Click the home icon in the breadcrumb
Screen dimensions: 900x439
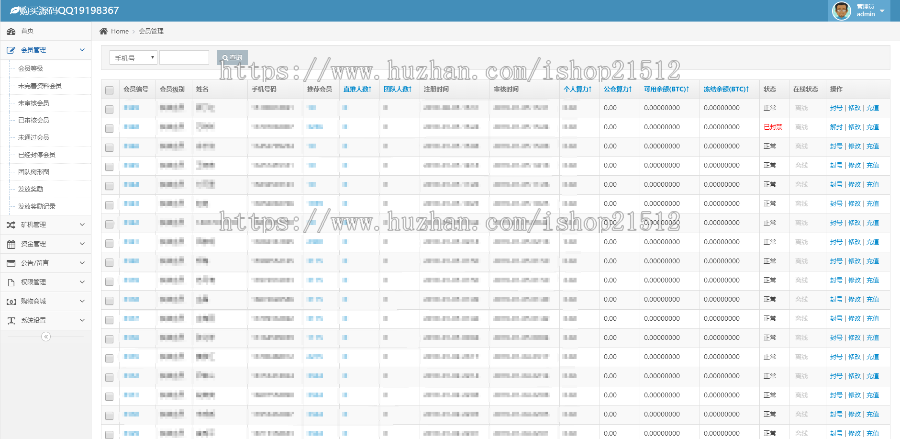coord(103,31)
